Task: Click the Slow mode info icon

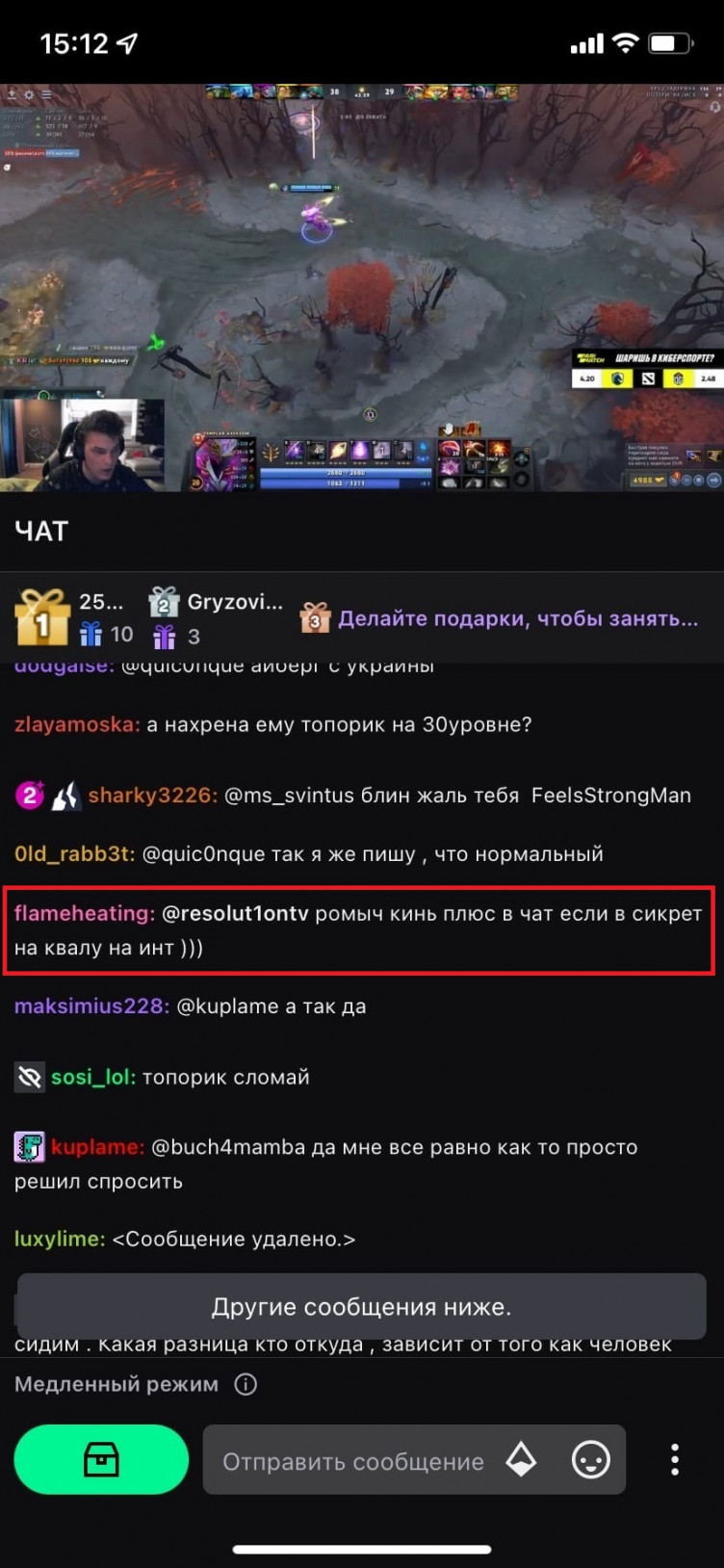Action: click(x=246, y=1384)
